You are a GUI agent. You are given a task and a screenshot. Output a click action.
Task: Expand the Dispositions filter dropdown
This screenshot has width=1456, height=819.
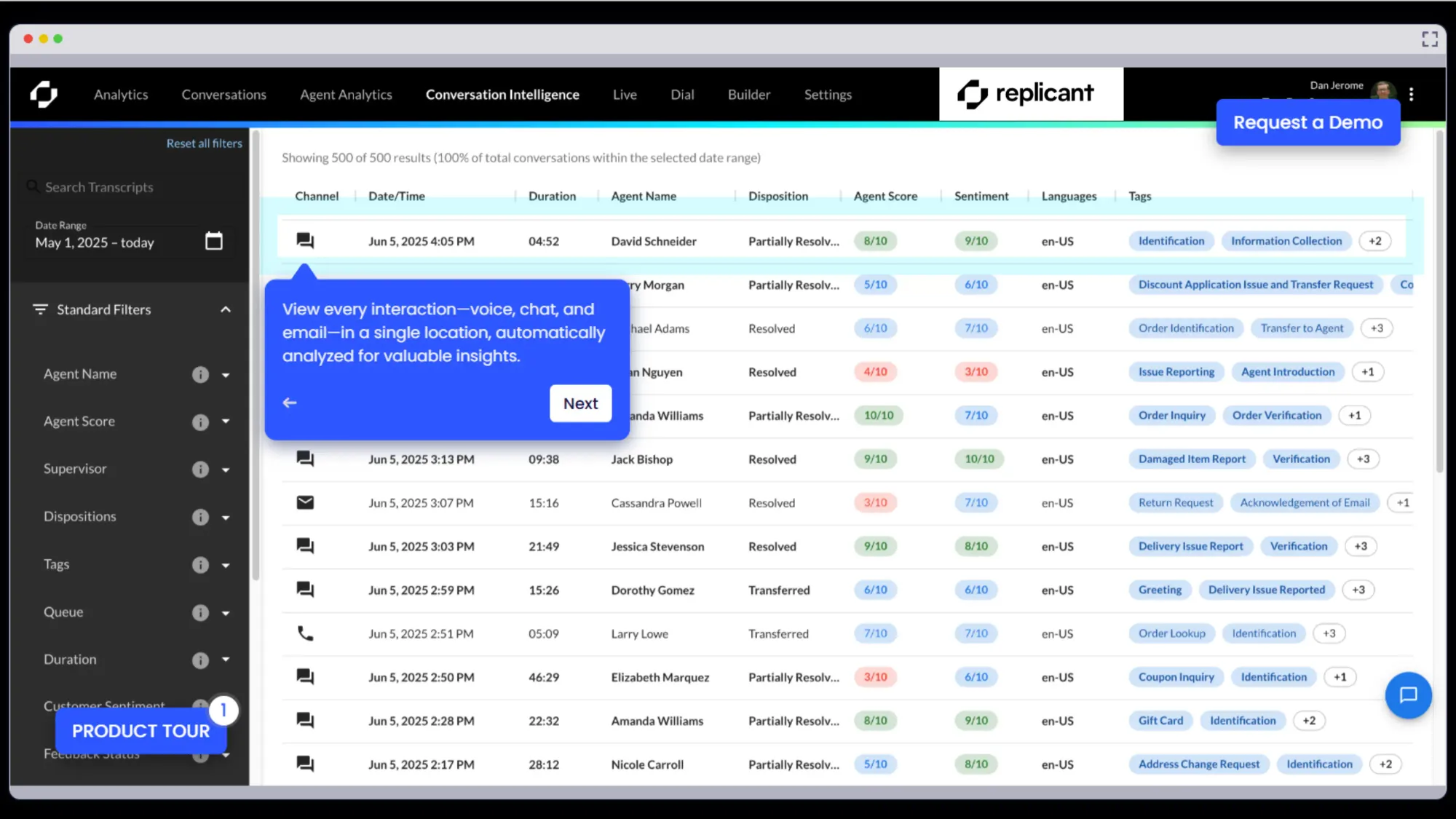click(x=226, y=518)
